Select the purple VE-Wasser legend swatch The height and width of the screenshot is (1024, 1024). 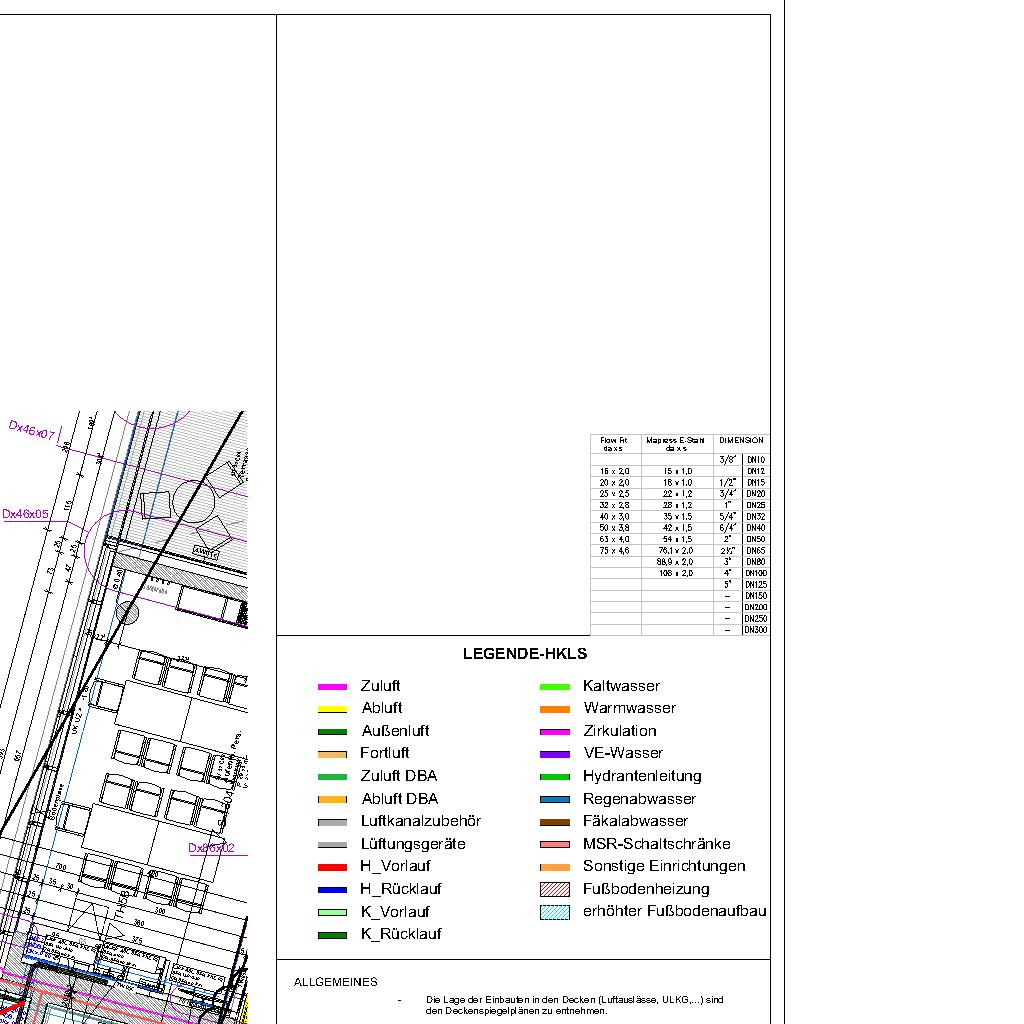[555, 754]
